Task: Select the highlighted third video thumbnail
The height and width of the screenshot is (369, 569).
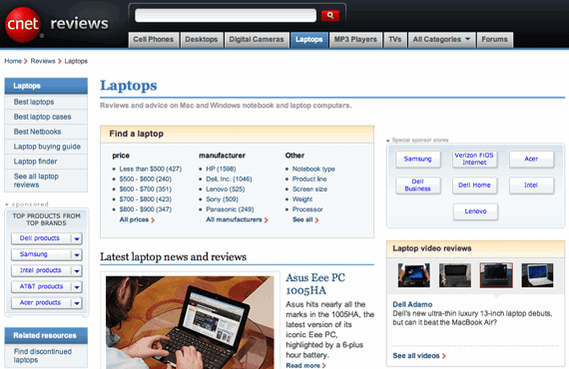Action: pos(496,275)
